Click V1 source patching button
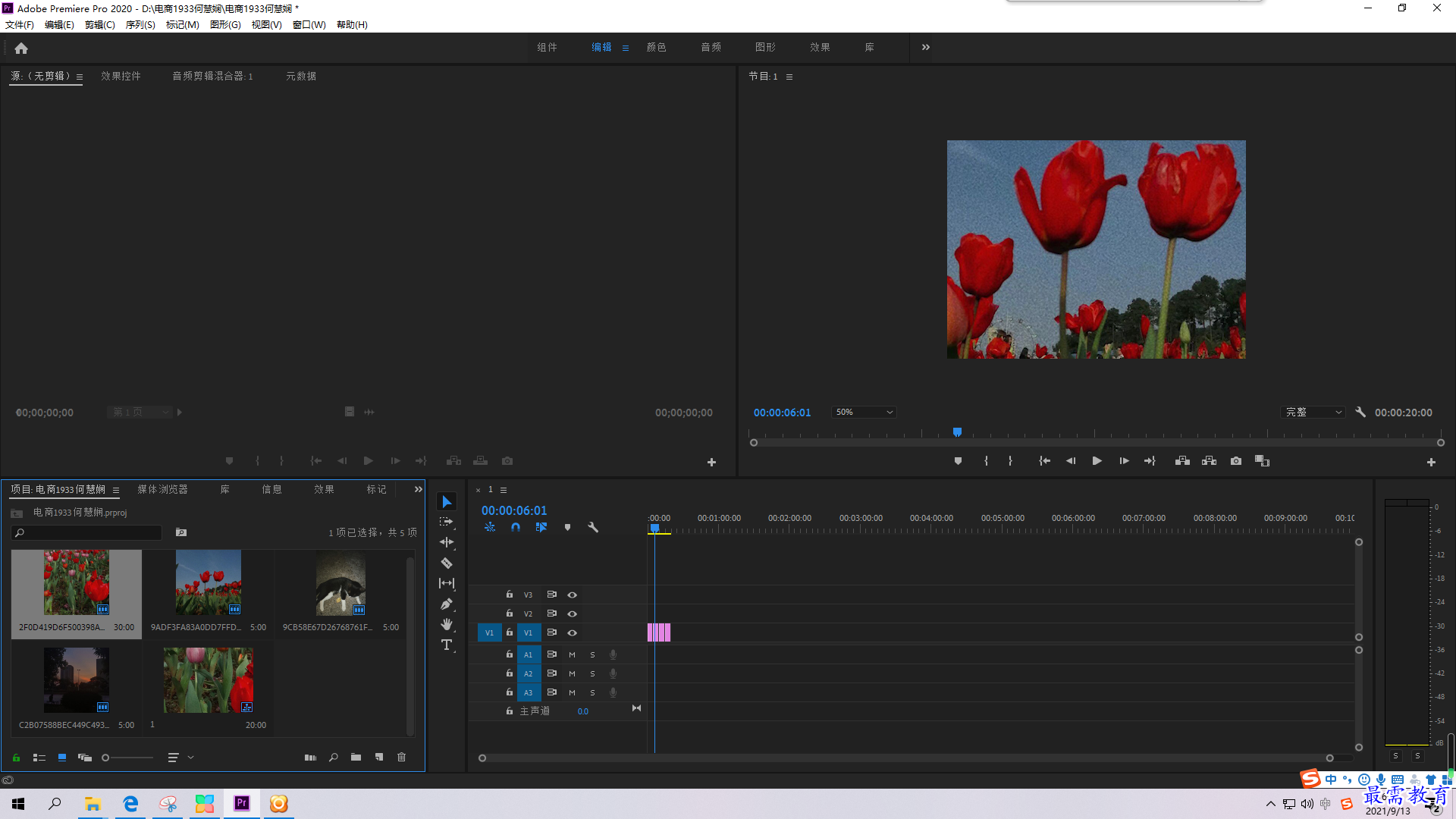This screenshot has height=819, width=1456. tap(489, 632)
